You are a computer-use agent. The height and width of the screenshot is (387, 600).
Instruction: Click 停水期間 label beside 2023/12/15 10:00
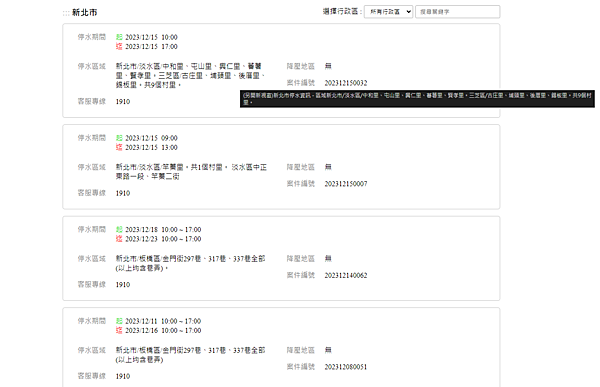tap(91, 37)
